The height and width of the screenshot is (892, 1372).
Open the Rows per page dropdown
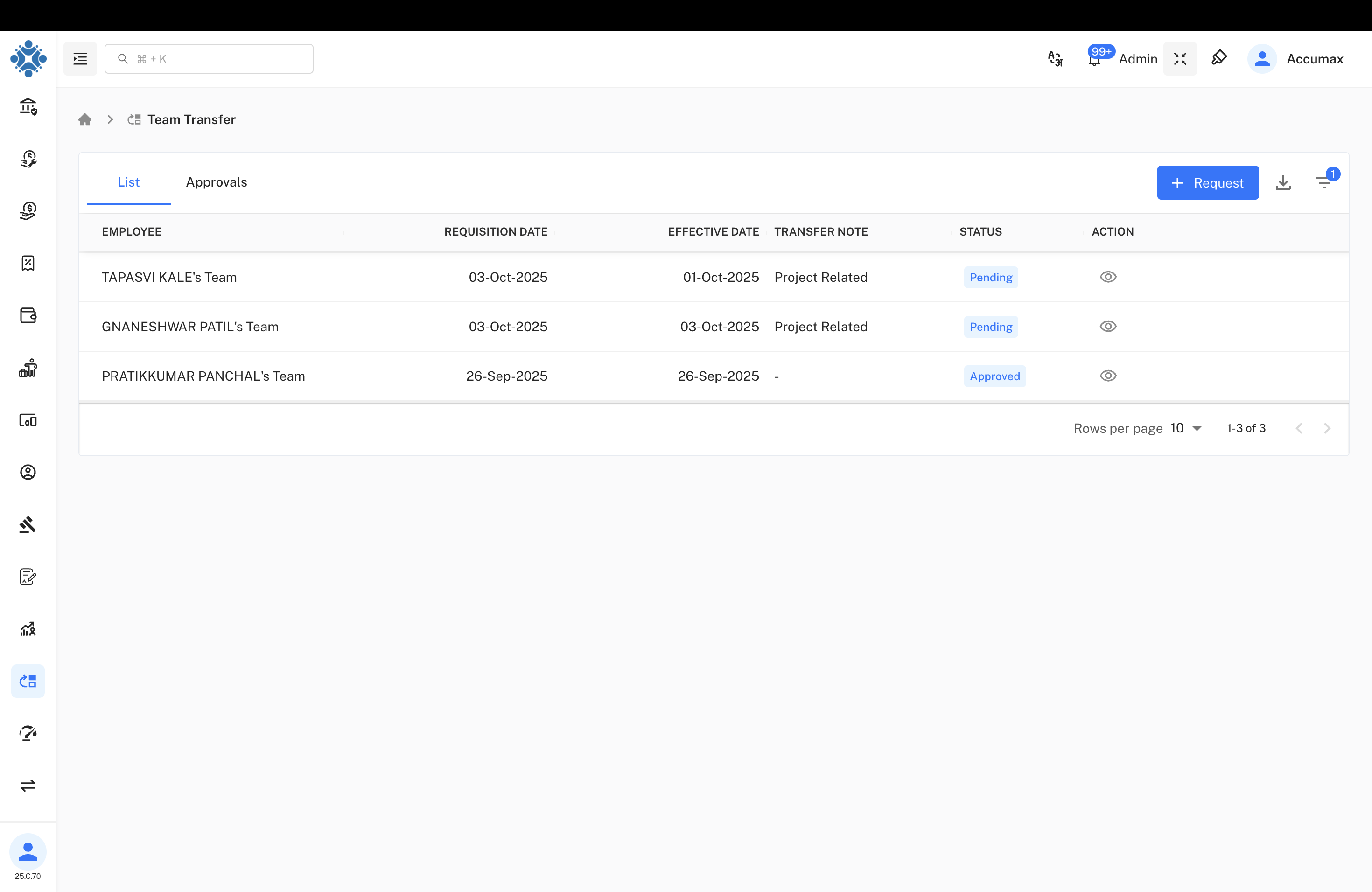click(x=1185, y=428)
